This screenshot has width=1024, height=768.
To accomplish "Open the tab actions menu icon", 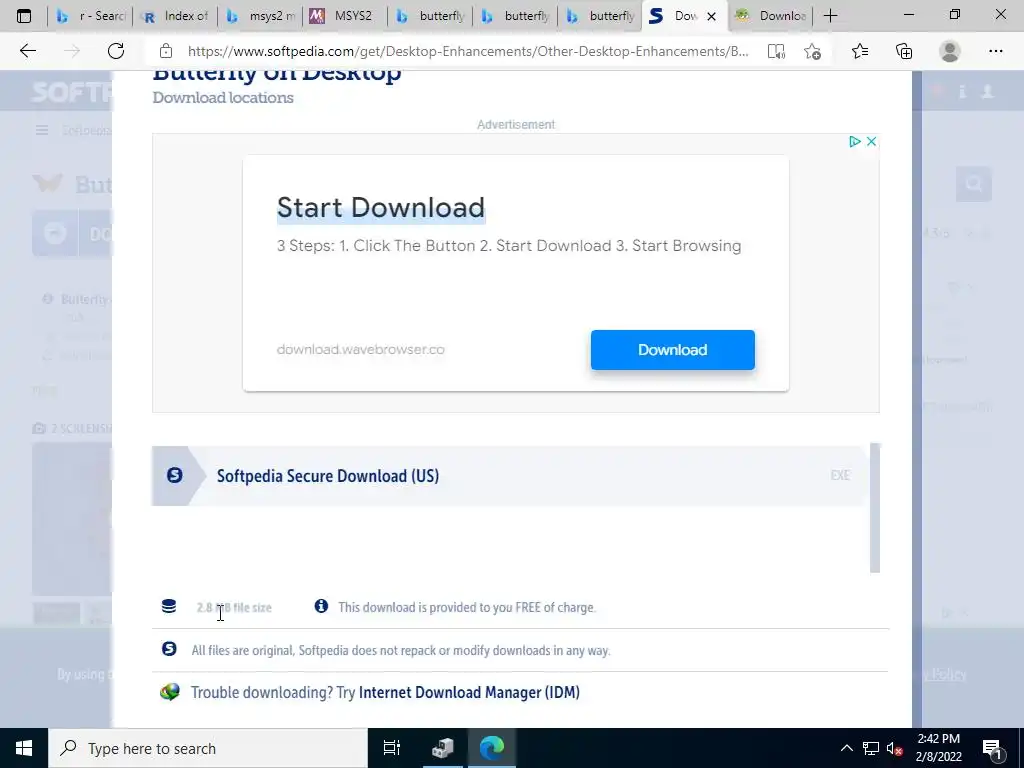I will [24, 16].
